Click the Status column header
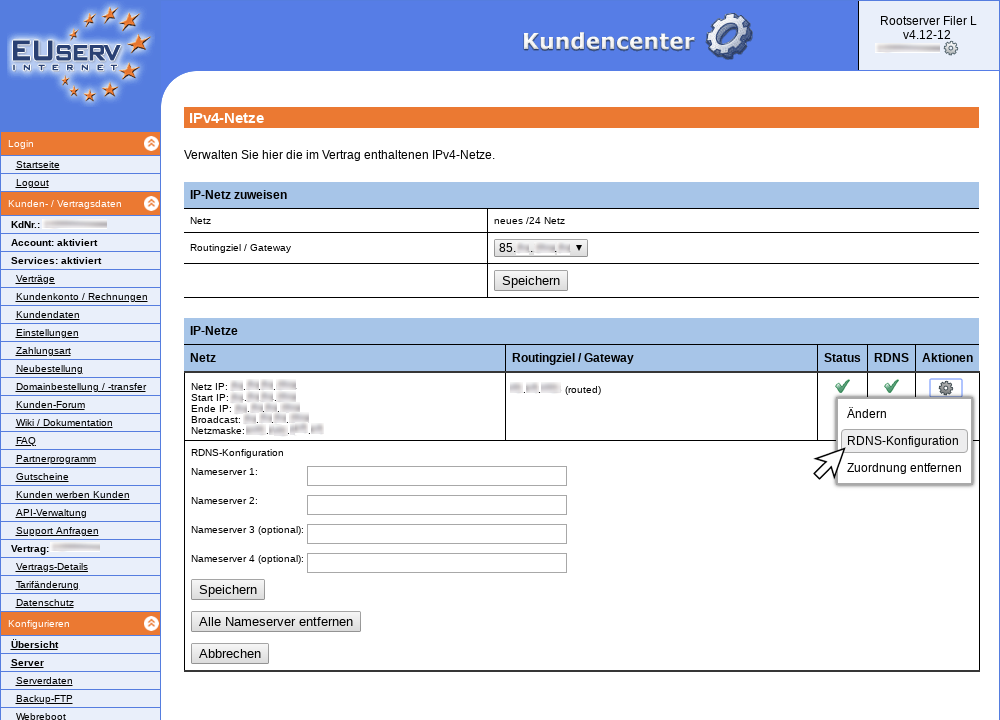1000x720 pixels. [842, 358]
